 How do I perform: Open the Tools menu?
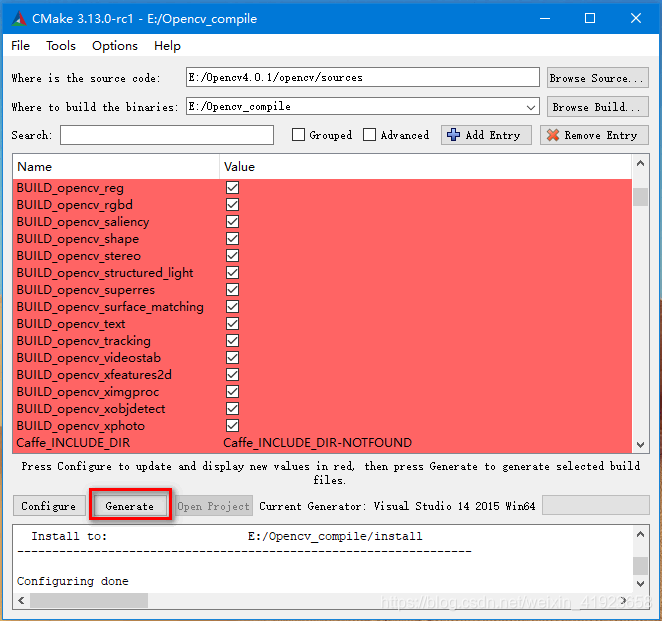(x=61, y=46)
